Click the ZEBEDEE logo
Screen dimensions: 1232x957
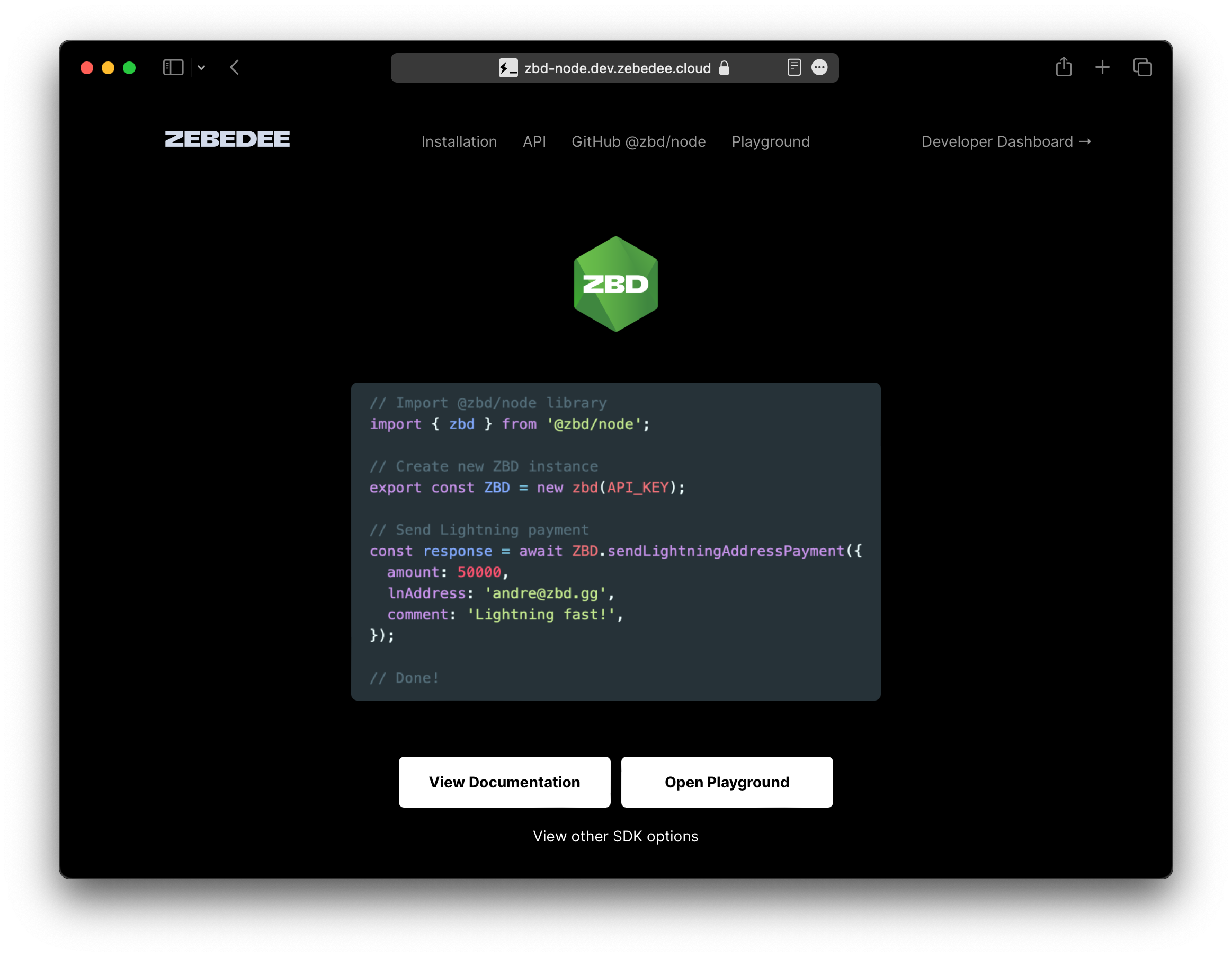click(x=227, y=139)
